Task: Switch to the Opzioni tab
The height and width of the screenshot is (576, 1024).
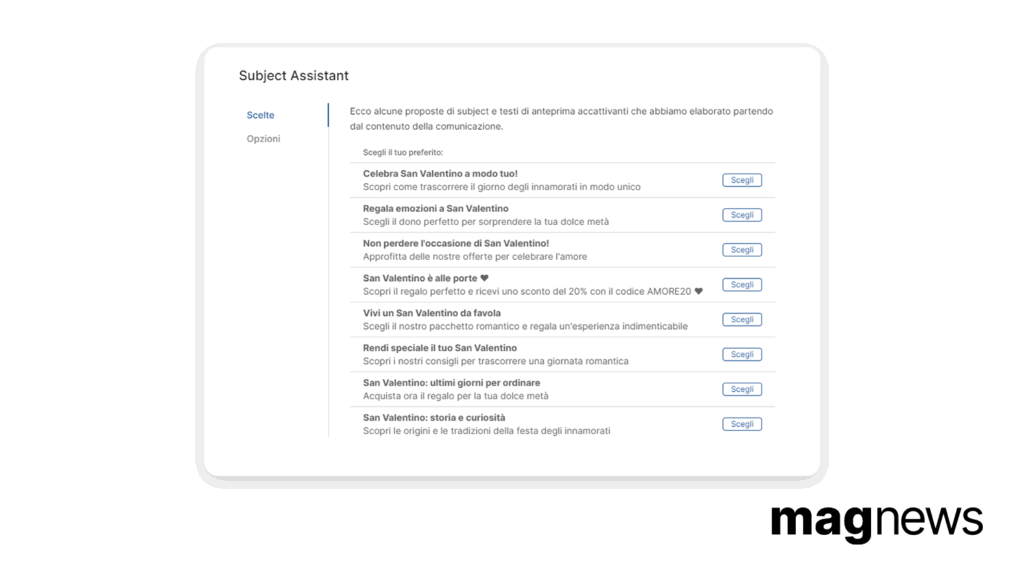Action: click(263, 138)
